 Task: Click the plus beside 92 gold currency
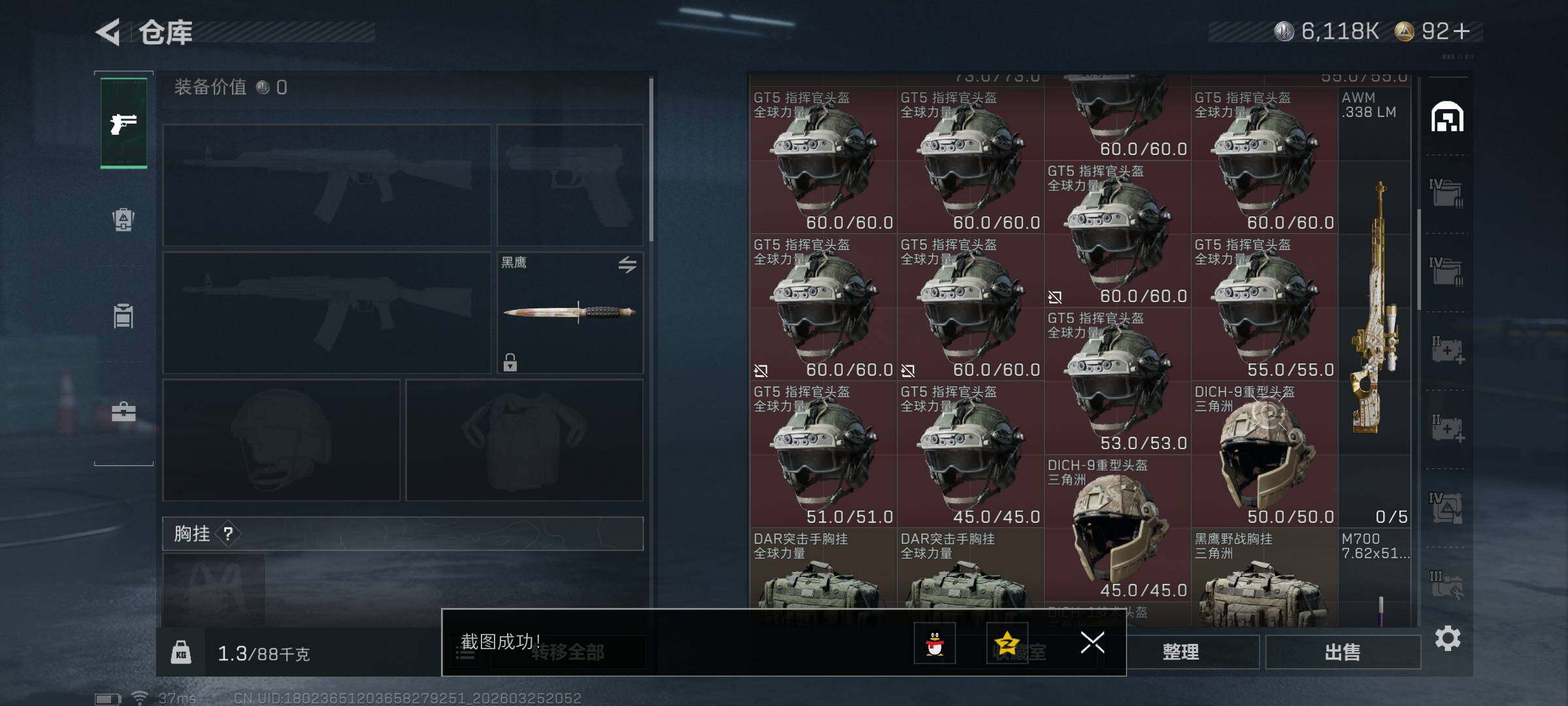[1462, 31]
